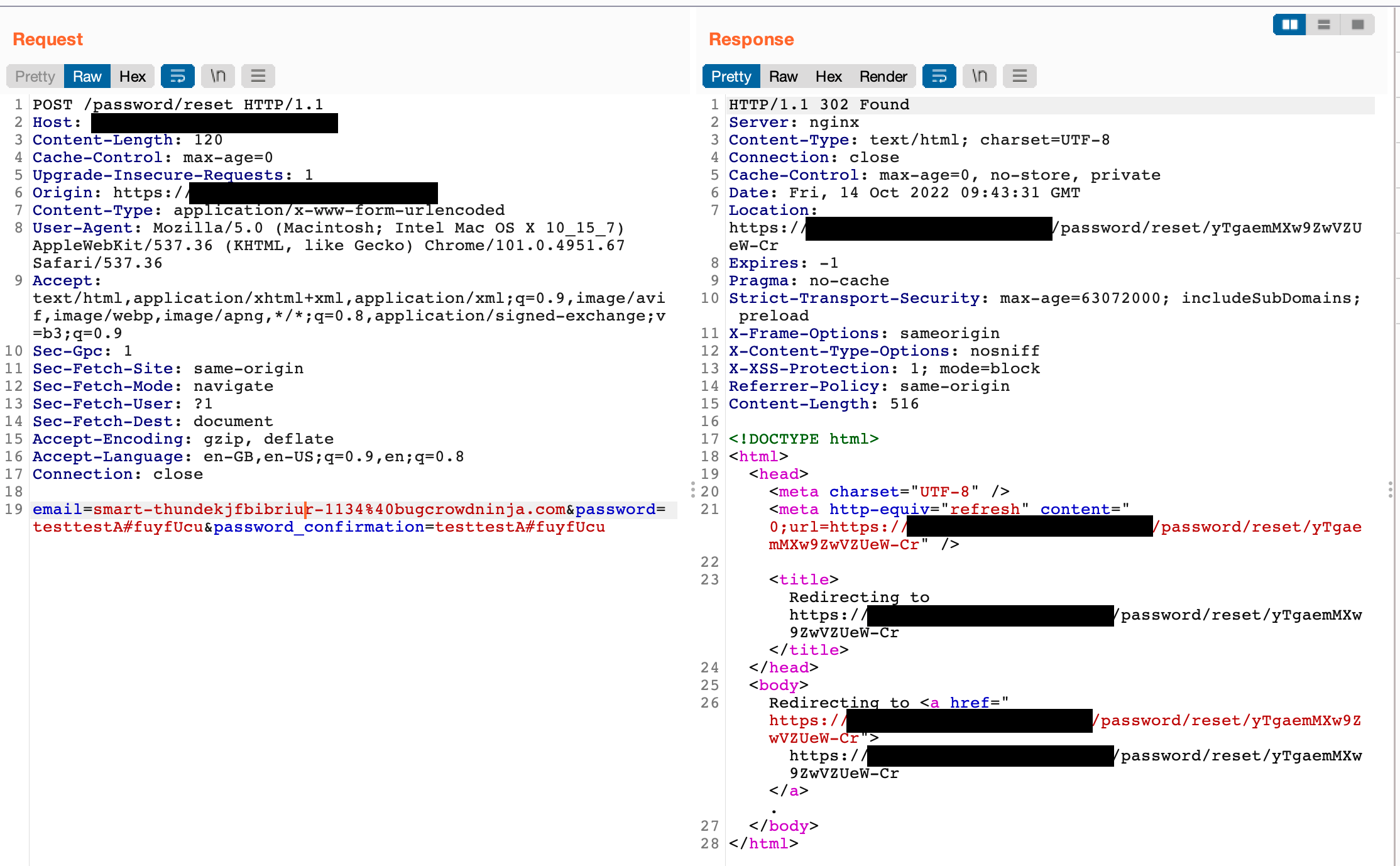The height and width of the screenshot is (866, 1400).
Task: Toggle word wrap icon in Request panel
Action: (178, 76)
